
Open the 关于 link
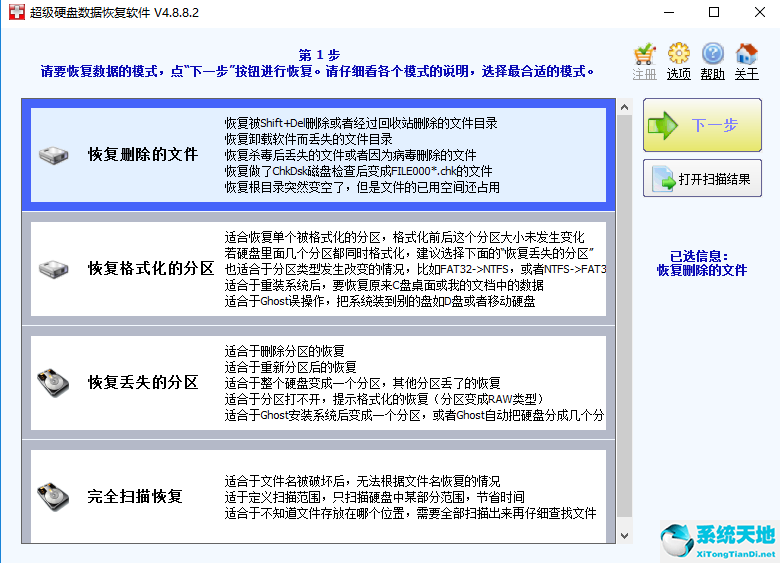[x=747, y=74]
